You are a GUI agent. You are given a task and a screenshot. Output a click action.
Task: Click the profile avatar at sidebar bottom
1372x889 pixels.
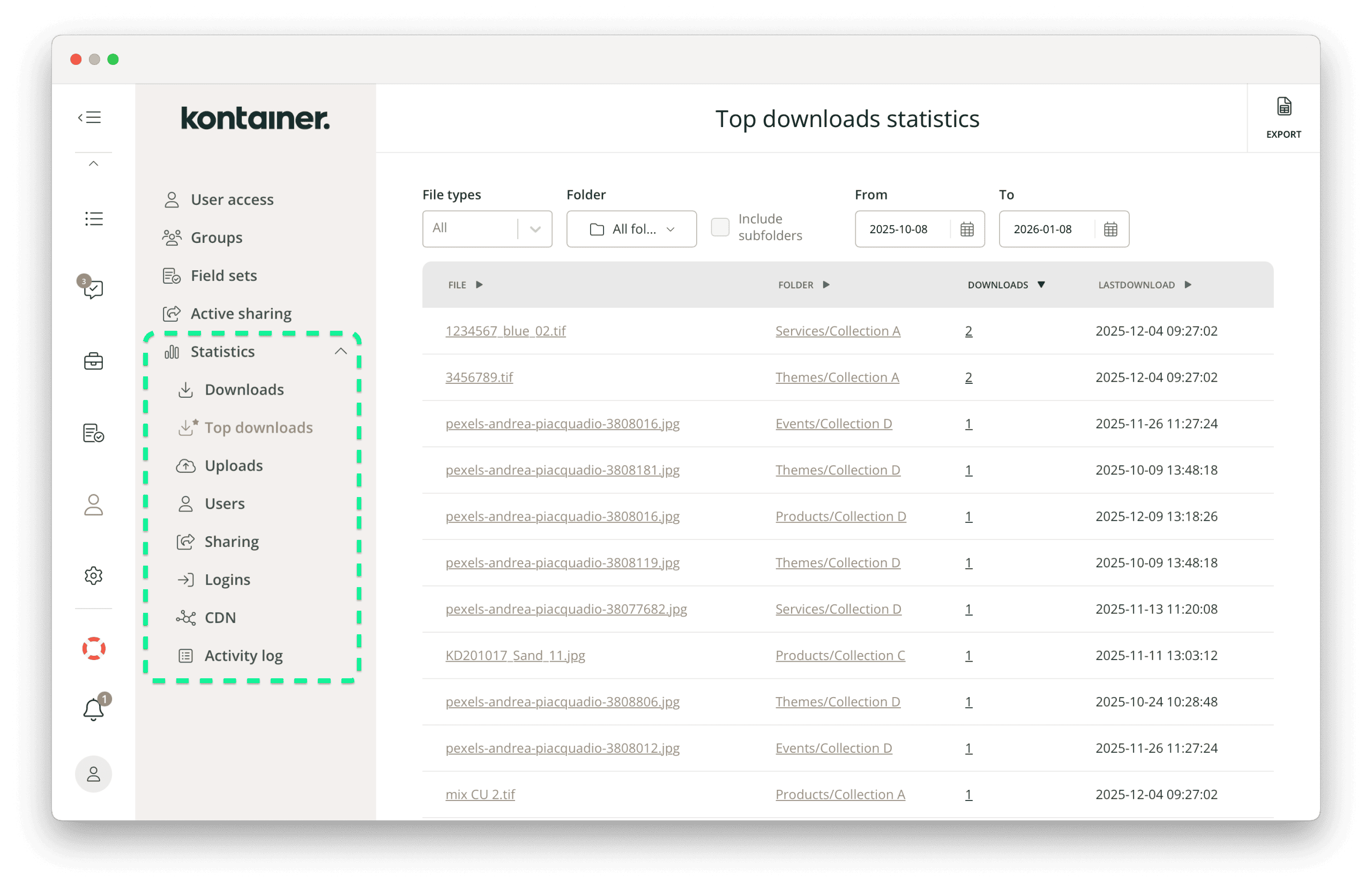93,774
